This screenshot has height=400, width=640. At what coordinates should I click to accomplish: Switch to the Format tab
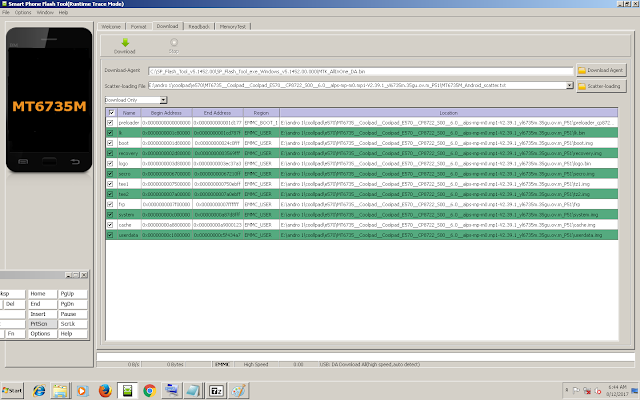pyautogui.click(x=138, y=27)
